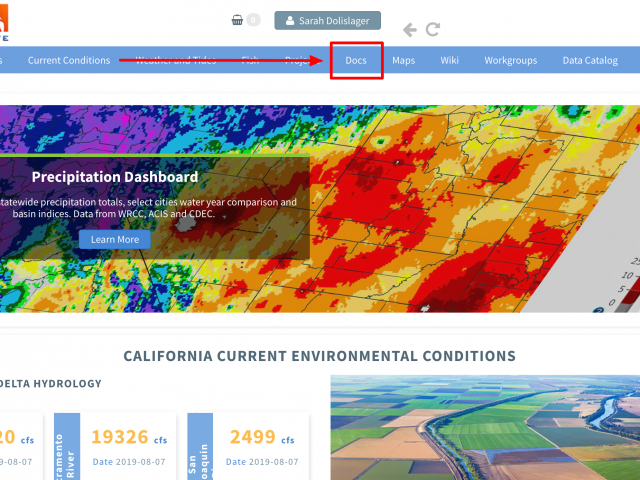This screenshot has width=640, height=480.
Task: Click the California Current Environmental Conditions title
Action: point(320,356)
